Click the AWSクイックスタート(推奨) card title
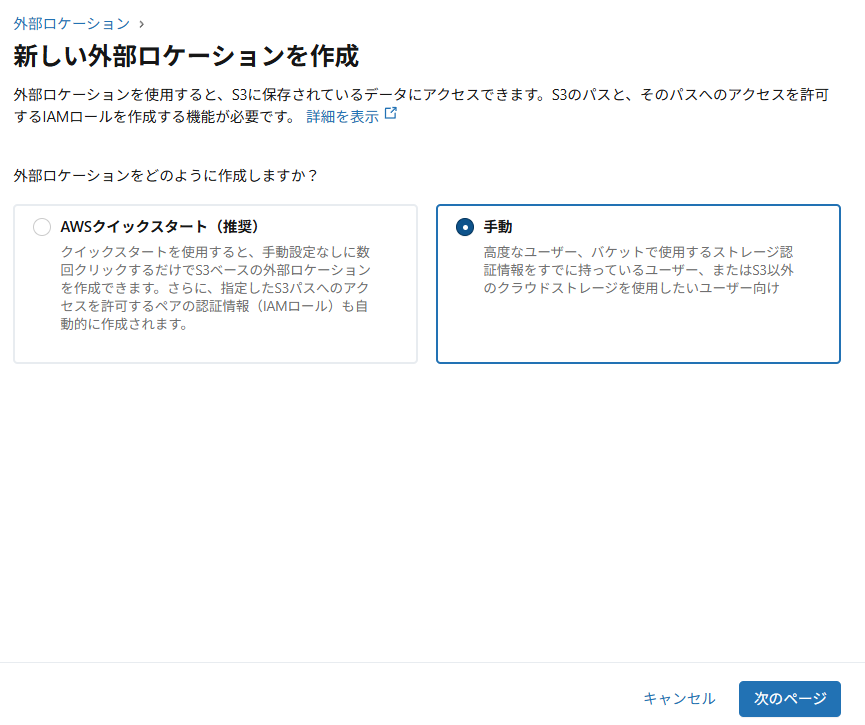This screenshot has width=865, height=725. pos(160,227)
